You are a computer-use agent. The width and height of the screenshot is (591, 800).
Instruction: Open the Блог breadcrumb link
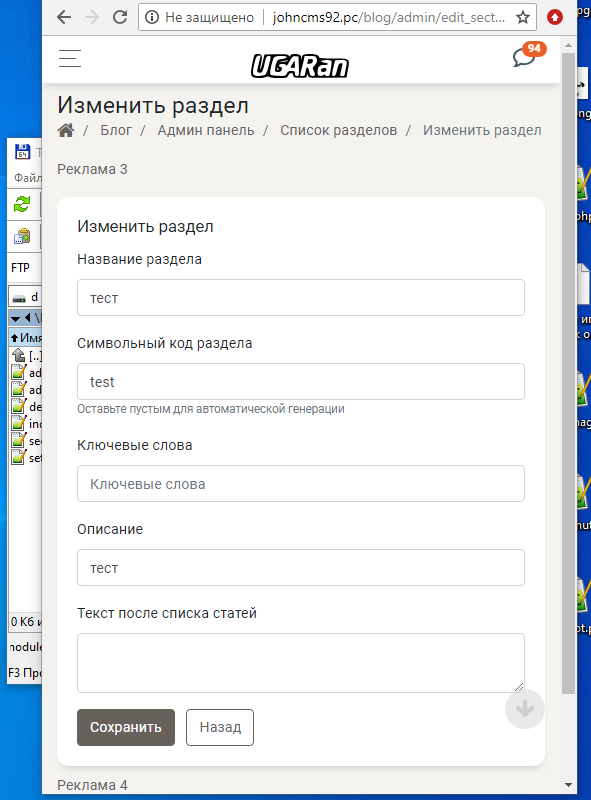coord(116,131)
